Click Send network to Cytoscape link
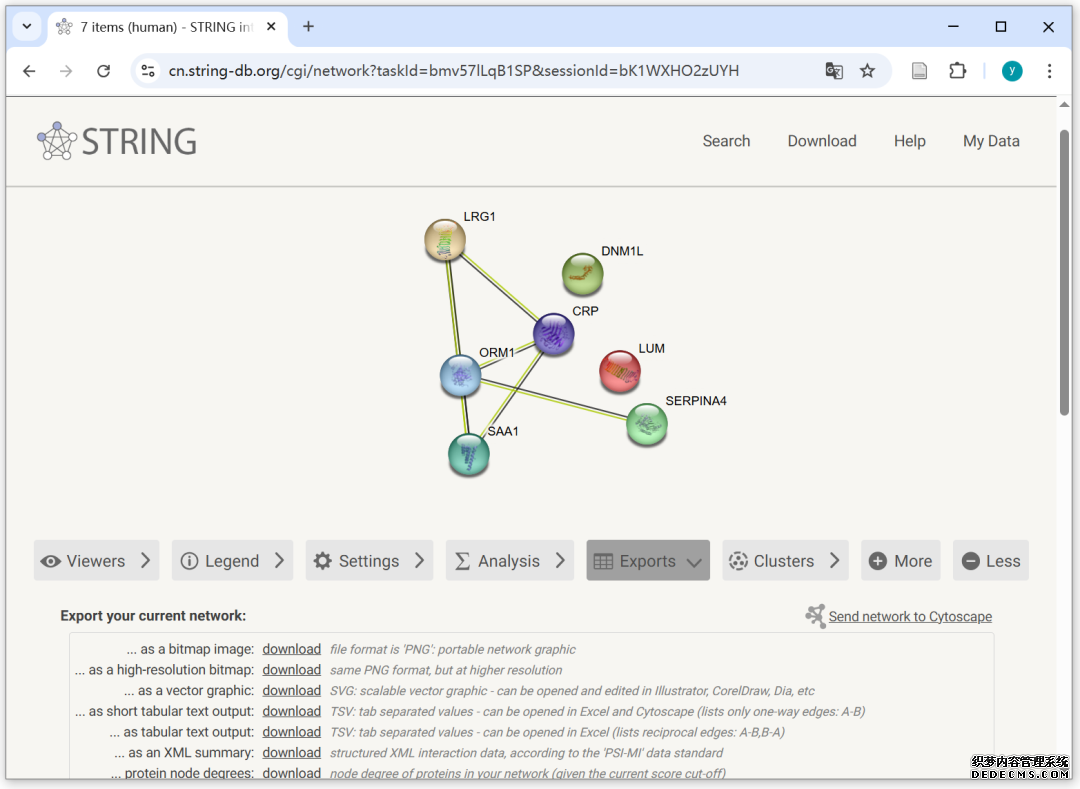The height and width of the screenshot is (789, 1080). point(910,617)
